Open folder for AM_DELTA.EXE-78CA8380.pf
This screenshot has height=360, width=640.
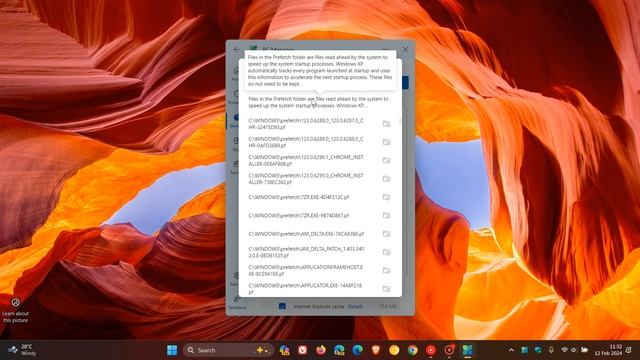pos(386,234)
